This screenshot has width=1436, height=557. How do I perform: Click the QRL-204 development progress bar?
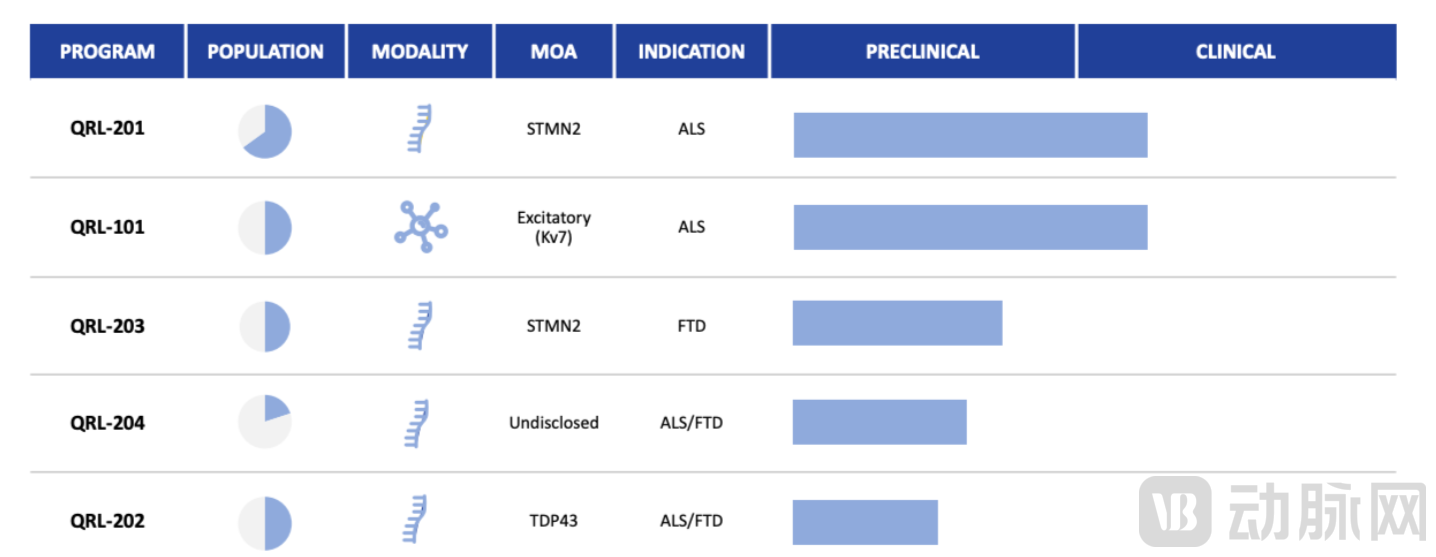pos(879,422)
